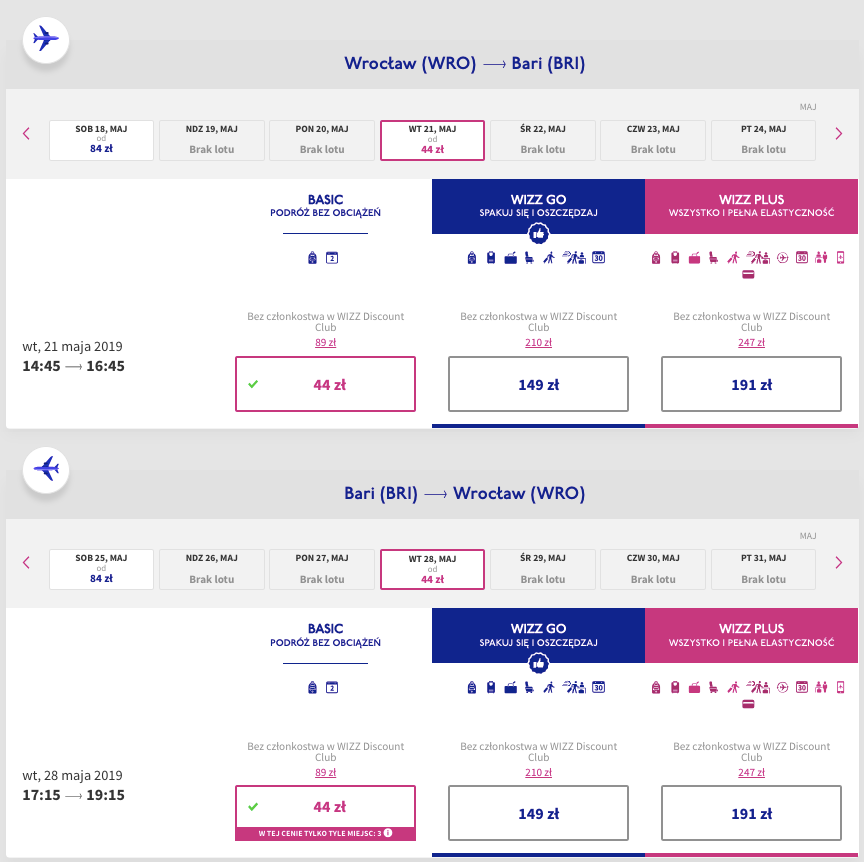Click the info icon on return seats-left banner
The height and width of the screenshot is (863, 864).
coord(387,833)
